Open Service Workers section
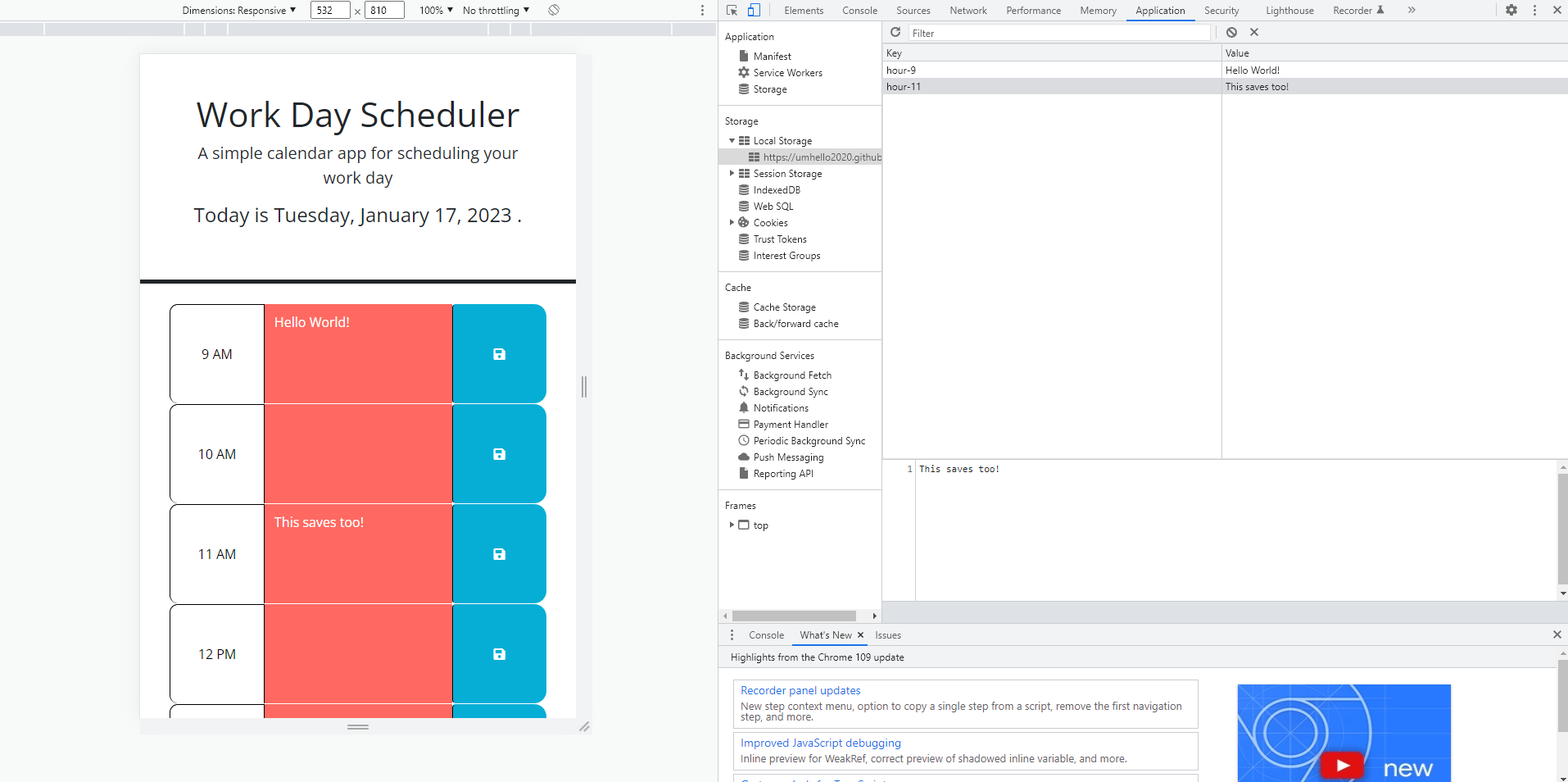Screen dimensions: 1568x782 coord(787,73)
